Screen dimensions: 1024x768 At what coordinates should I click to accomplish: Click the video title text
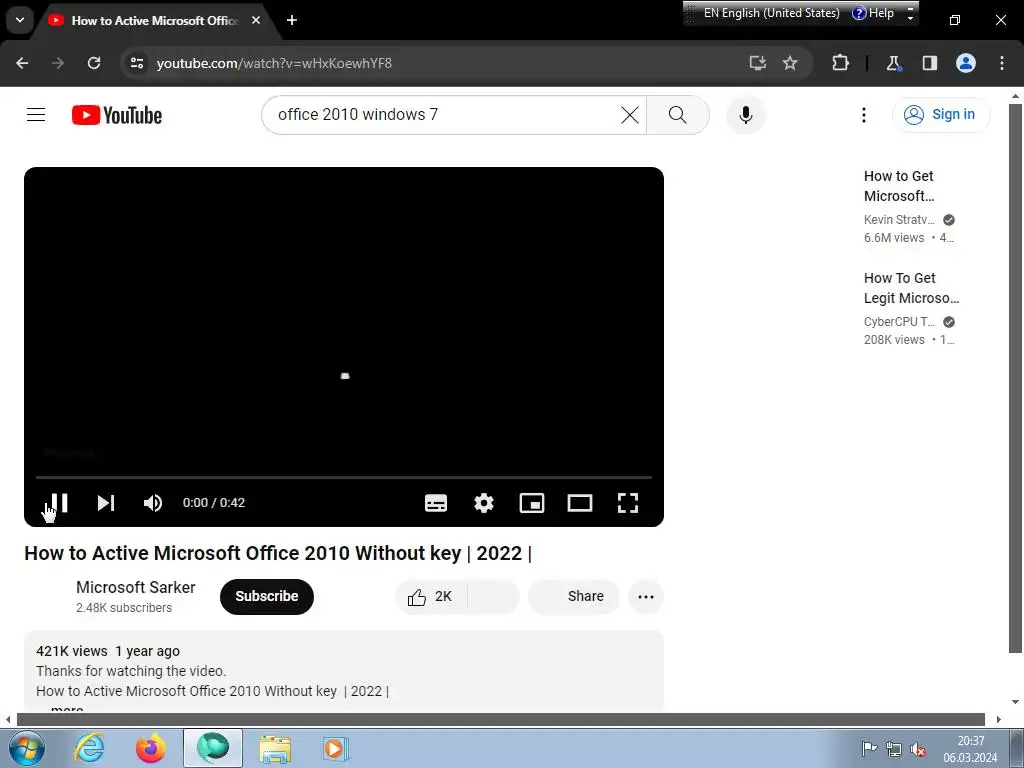278,553
